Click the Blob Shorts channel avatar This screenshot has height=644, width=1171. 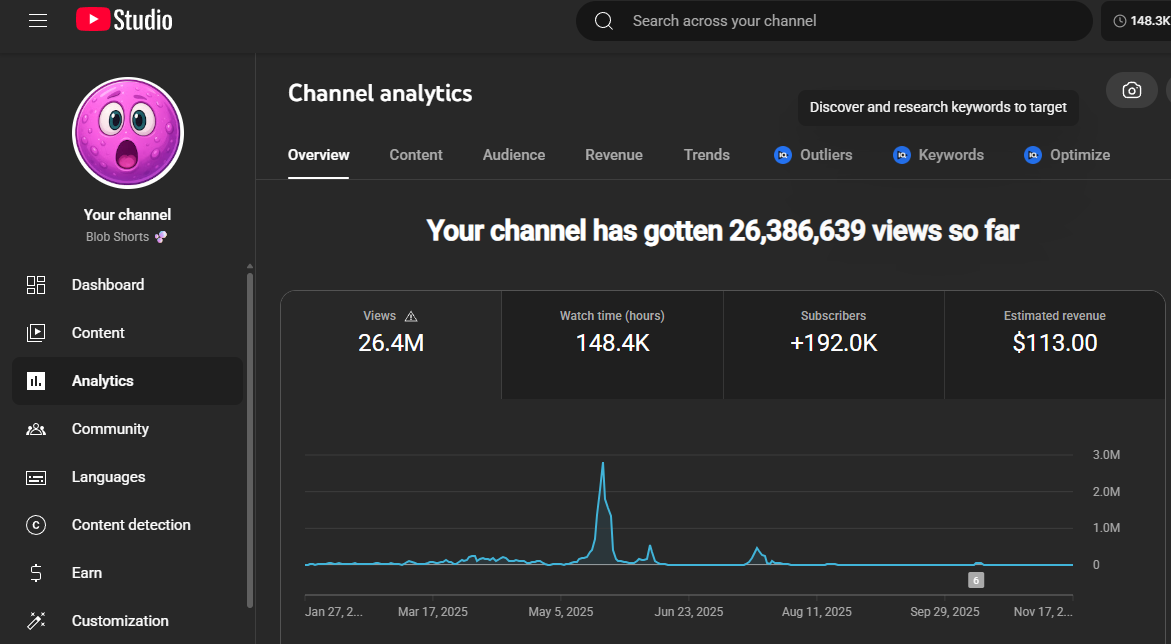128,133
